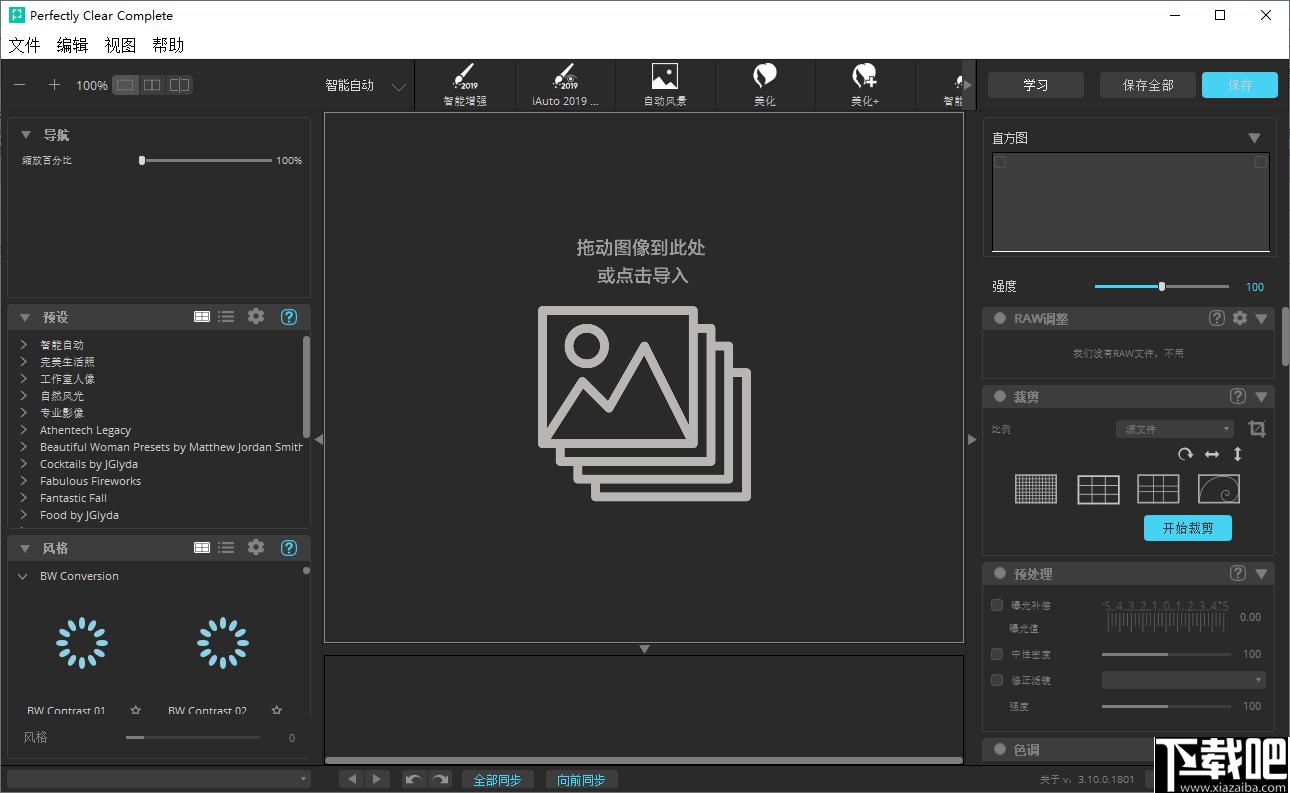Select the golden spiral crop overlay
Image resolution: width=1290 pixels, height=793 pixels.
(1218, 489)
